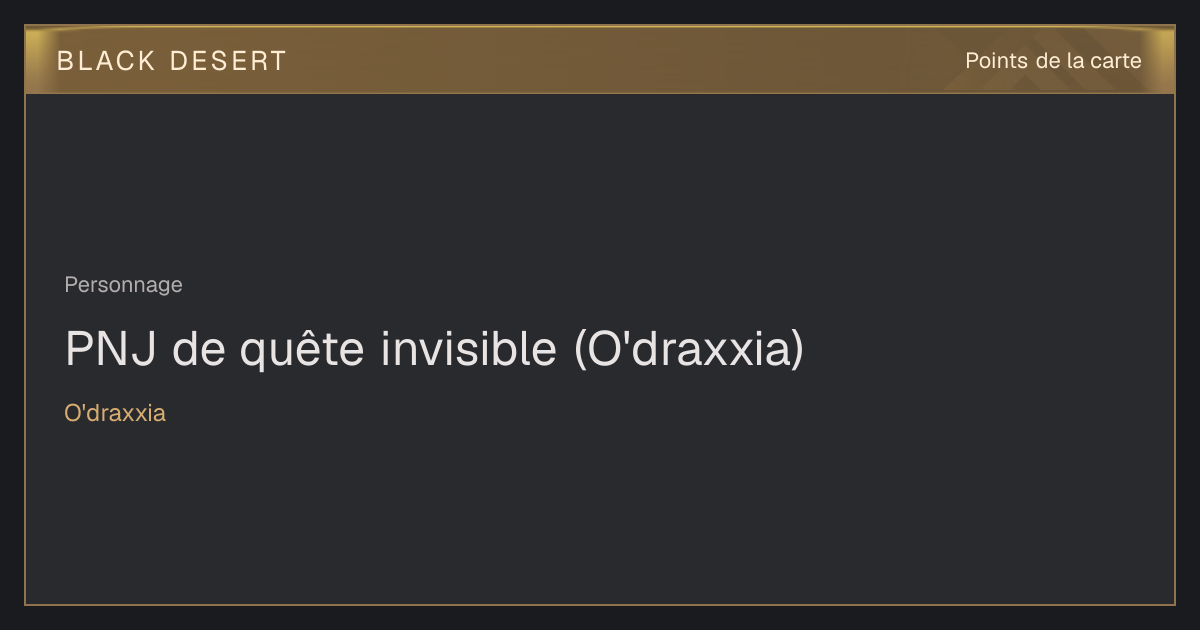The width and height of the screenshot is (1200, 630).
Task: Click the empty dark card area below O'draxxia
Action: 600,515
